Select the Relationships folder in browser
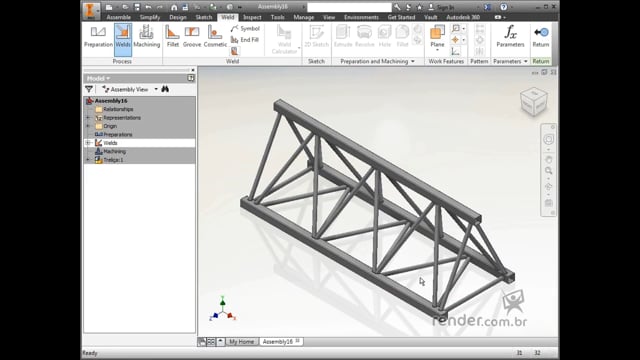 pyautogui.click(x=118, y=109)
